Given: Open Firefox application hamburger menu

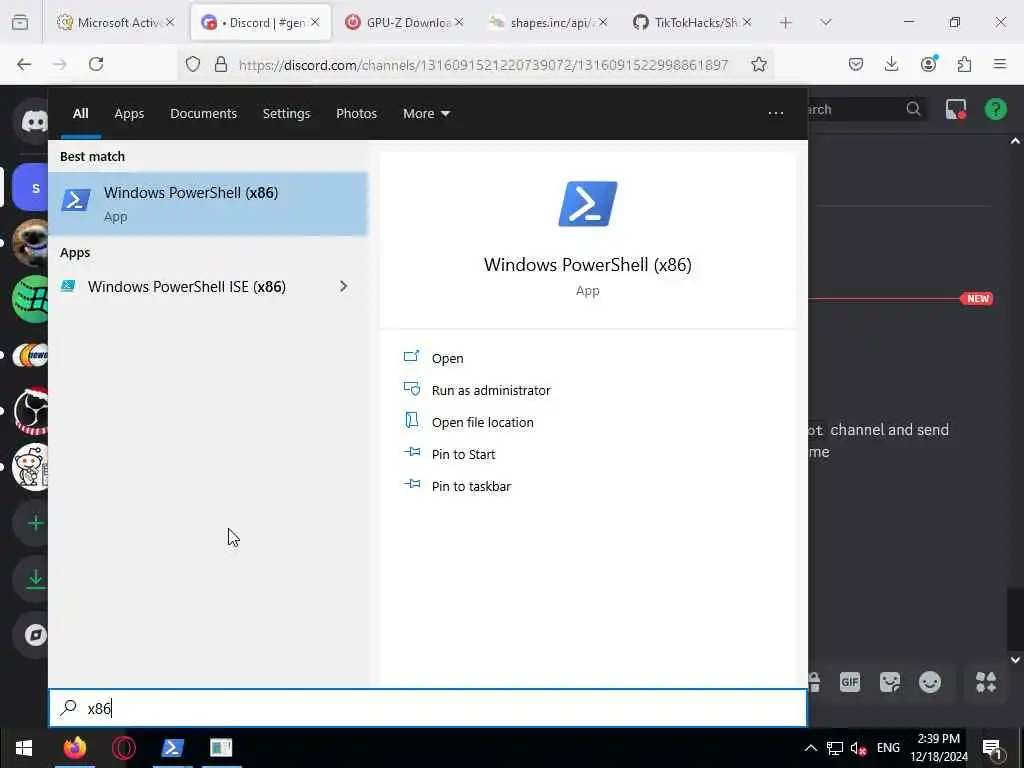Looking at the screenshot, I should tap(1000, 64).
